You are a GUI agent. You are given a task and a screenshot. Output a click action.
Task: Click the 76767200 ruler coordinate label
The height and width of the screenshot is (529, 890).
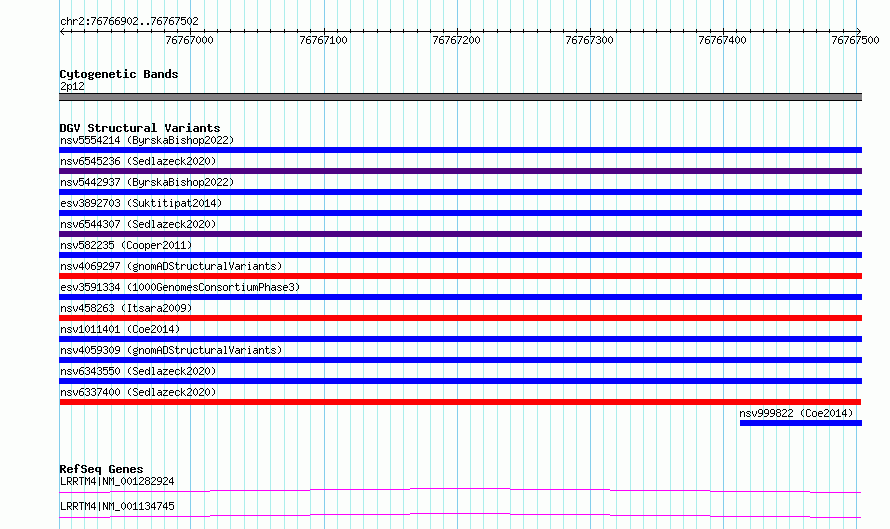(x=456, y=40)
